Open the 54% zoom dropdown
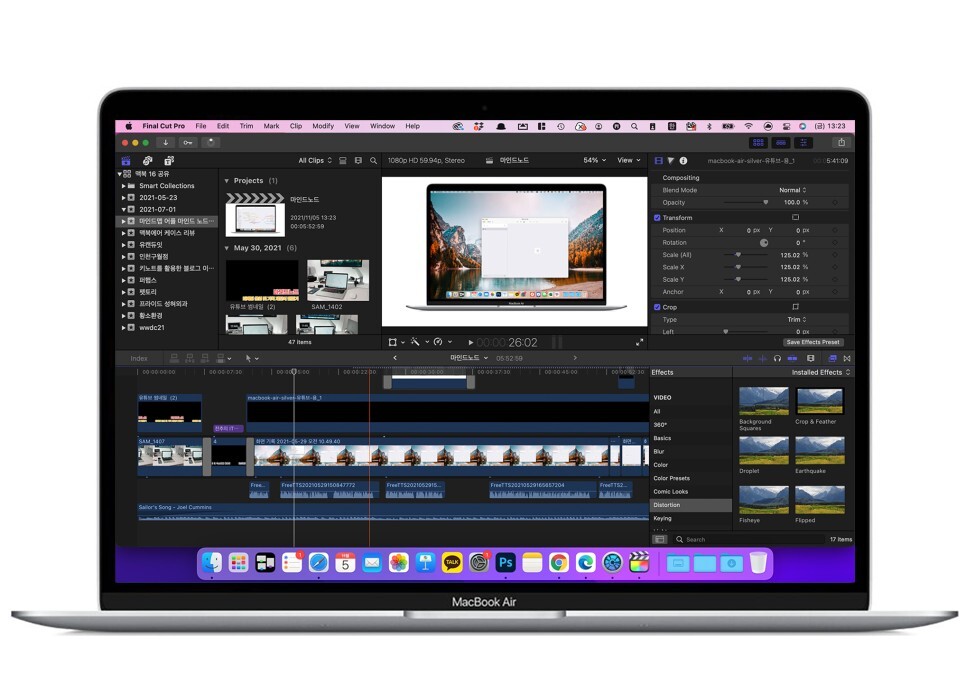Screen dimensions: 966x676 coord(595,160)
